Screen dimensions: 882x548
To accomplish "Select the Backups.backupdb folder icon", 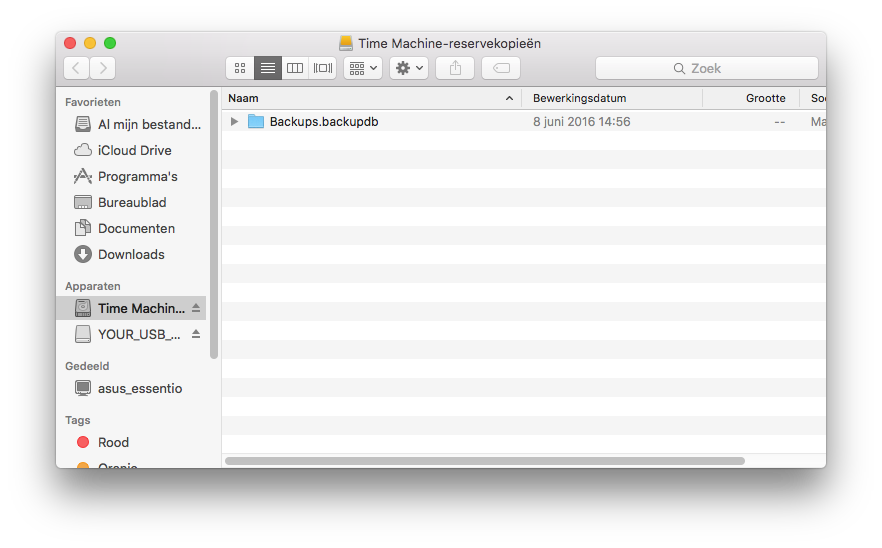I will point(256,121).
